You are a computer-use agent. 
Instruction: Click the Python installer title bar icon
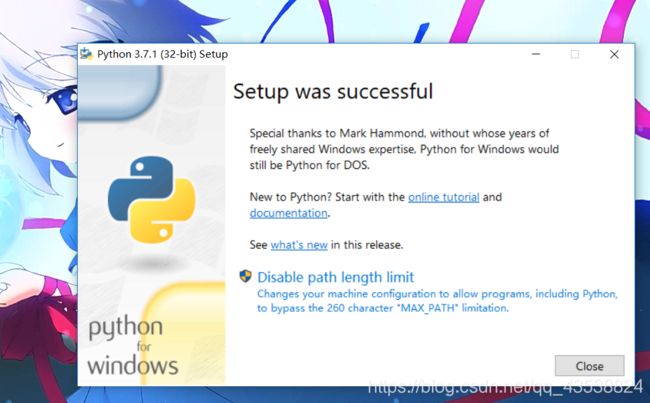86,54
